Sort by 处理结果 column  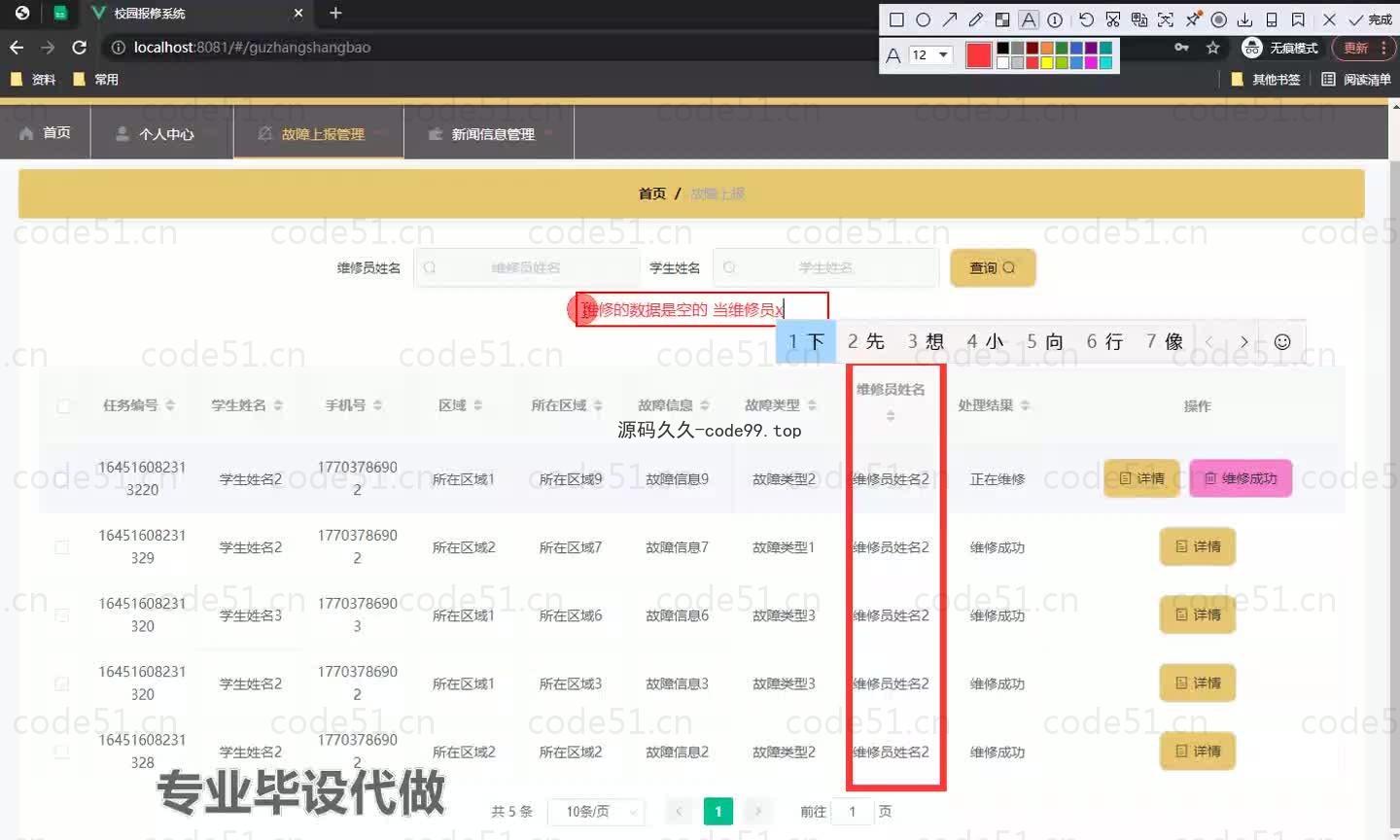click(1026, 405)
